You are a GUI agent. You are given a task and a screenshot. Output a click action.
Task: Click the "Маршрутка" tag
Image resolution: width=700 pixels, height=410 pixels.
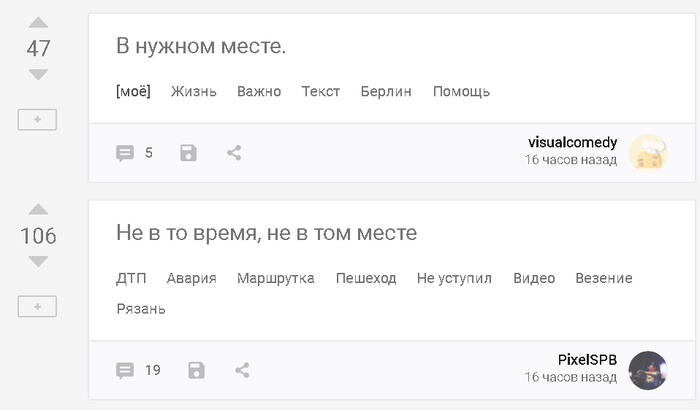click(x=275, y=279)
